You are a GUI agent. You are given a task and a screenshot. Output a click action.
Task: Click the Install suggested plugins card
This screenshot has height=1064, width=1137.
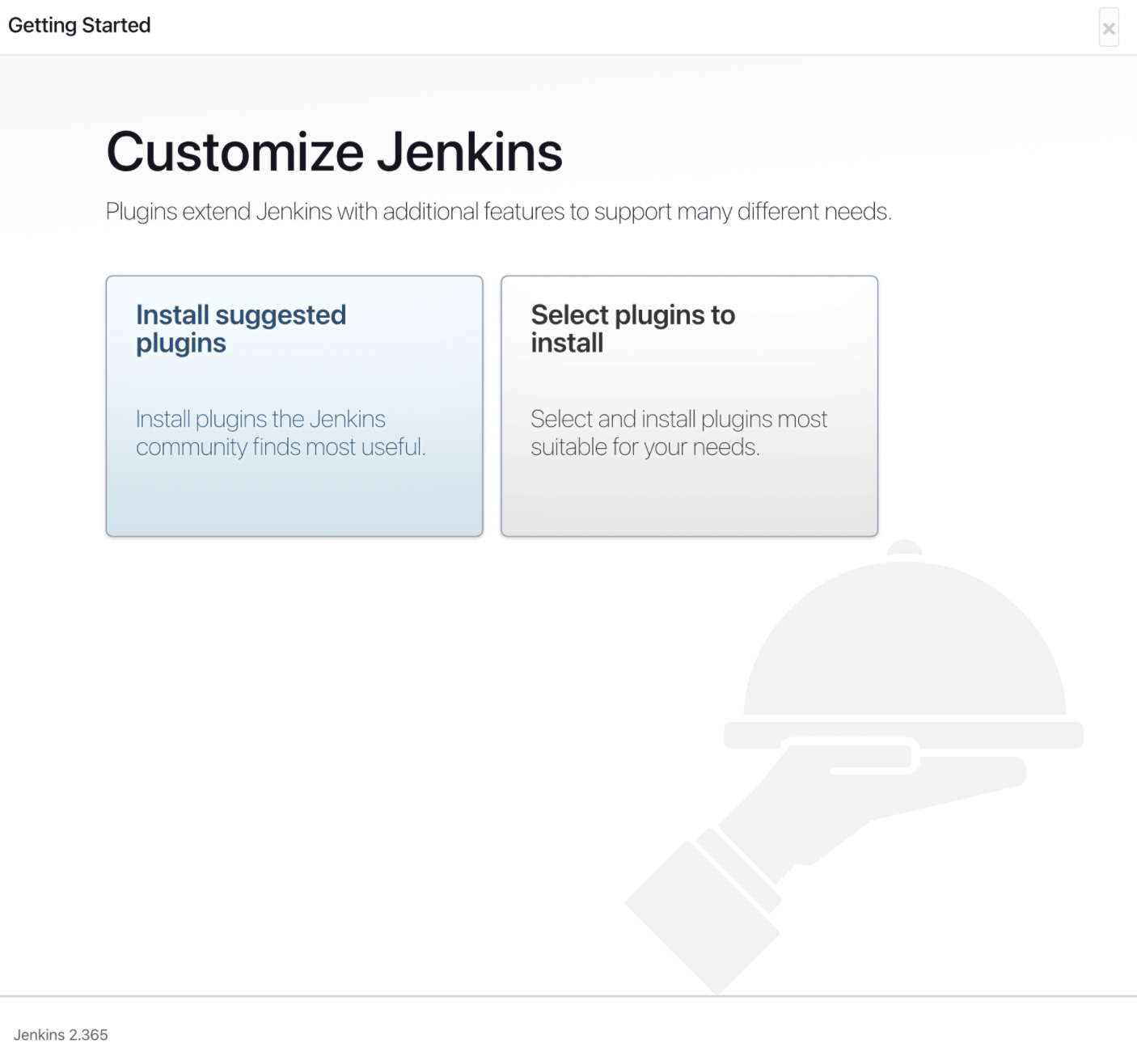click(294, 406)
